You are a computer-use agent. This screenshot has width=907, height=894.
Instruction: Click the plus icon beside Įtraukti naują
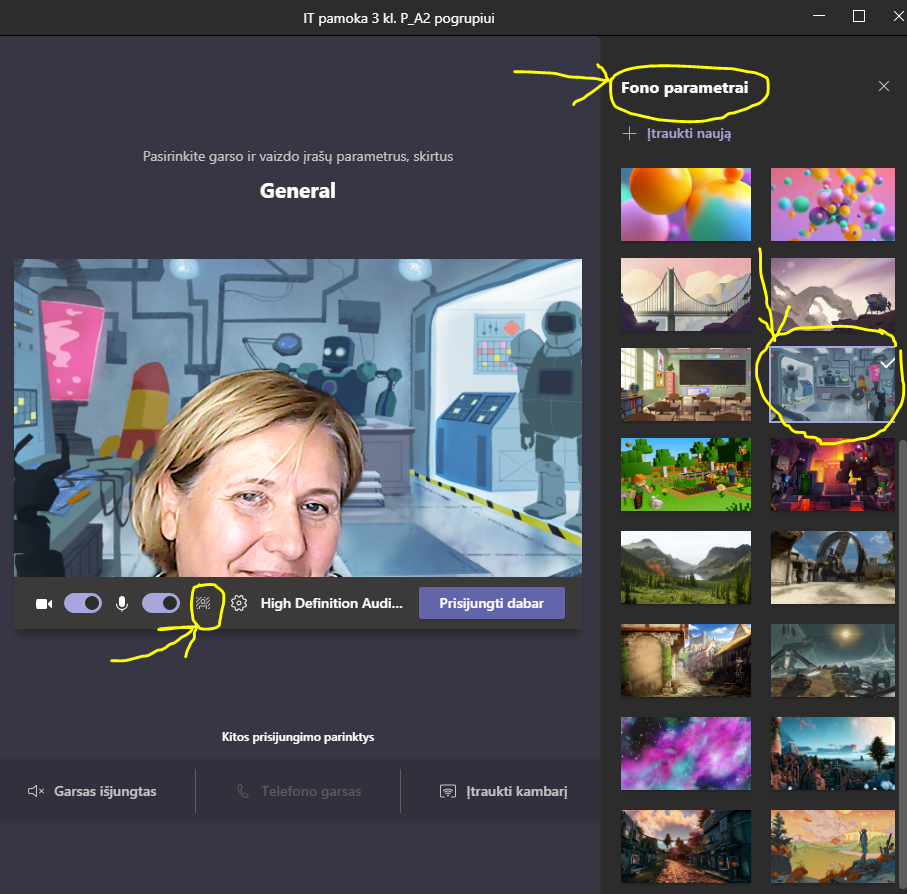[629, 134]
